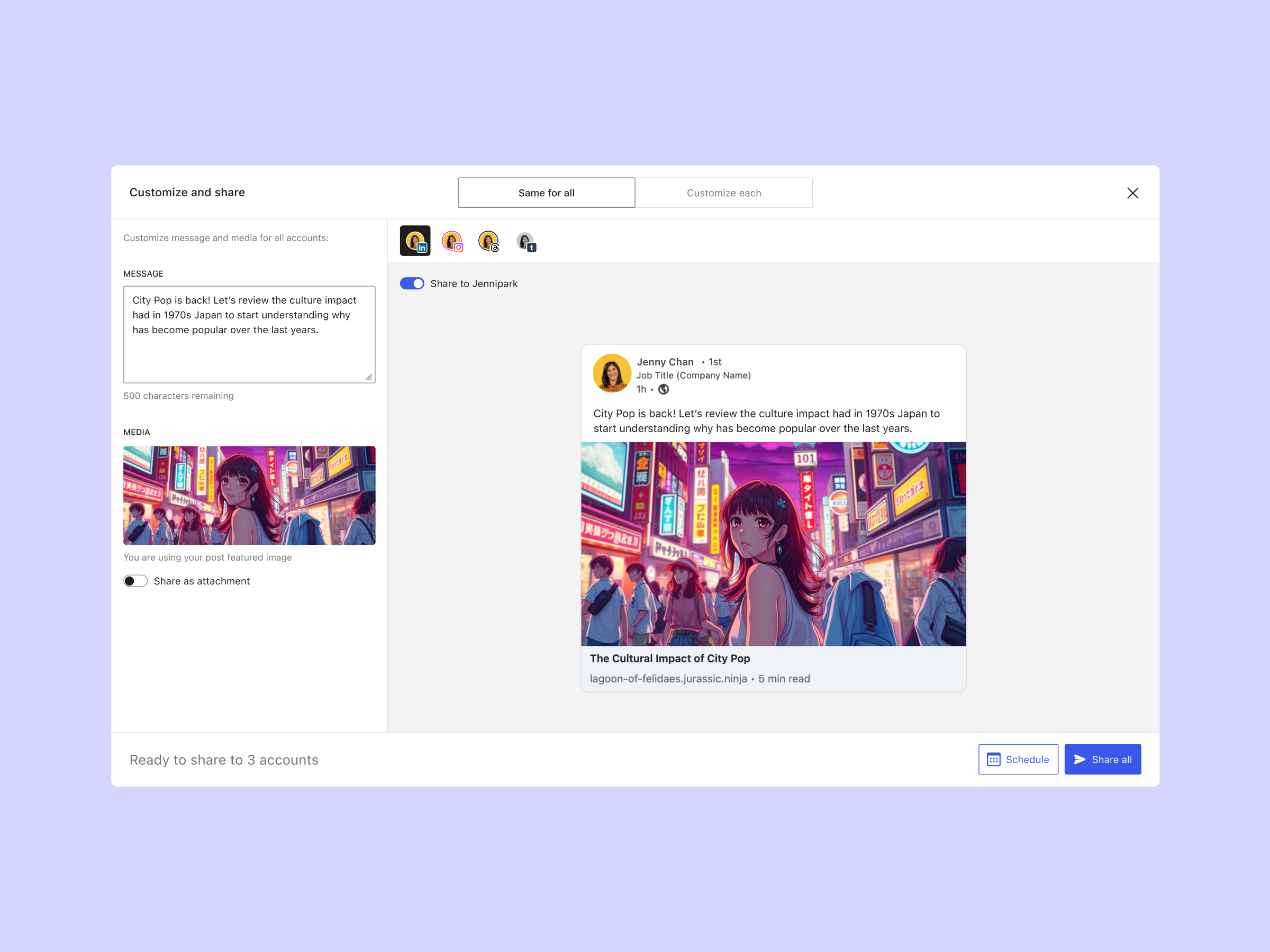Switch to the Same for all tab
The width and height of the screenshot is (1270, 952).
546,193
